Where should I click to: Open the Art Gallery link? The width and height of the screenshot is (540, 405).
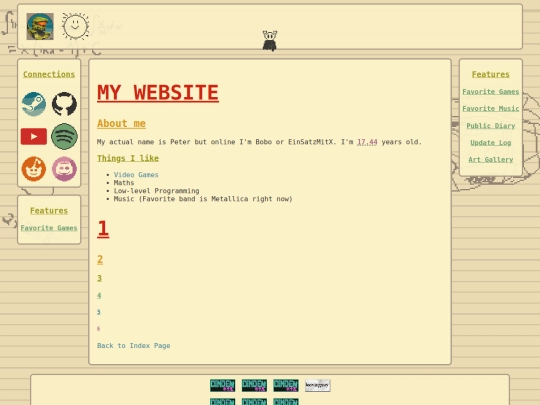(491, 159)
